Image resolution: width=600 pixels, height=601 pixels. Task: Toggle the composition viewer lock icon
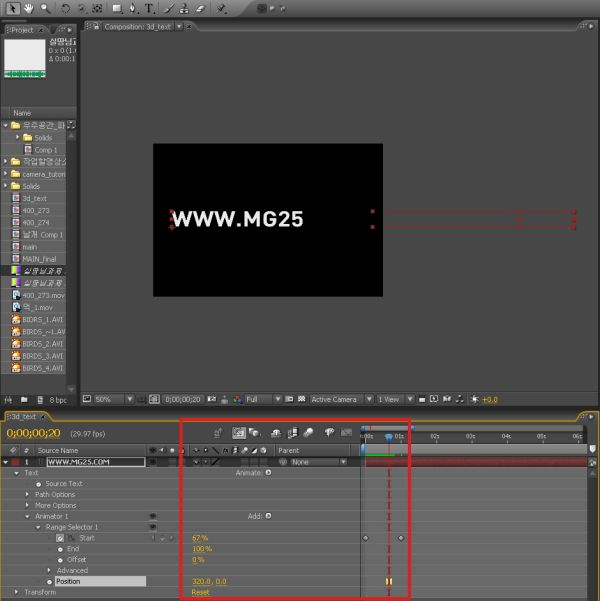tap(96, 26)
